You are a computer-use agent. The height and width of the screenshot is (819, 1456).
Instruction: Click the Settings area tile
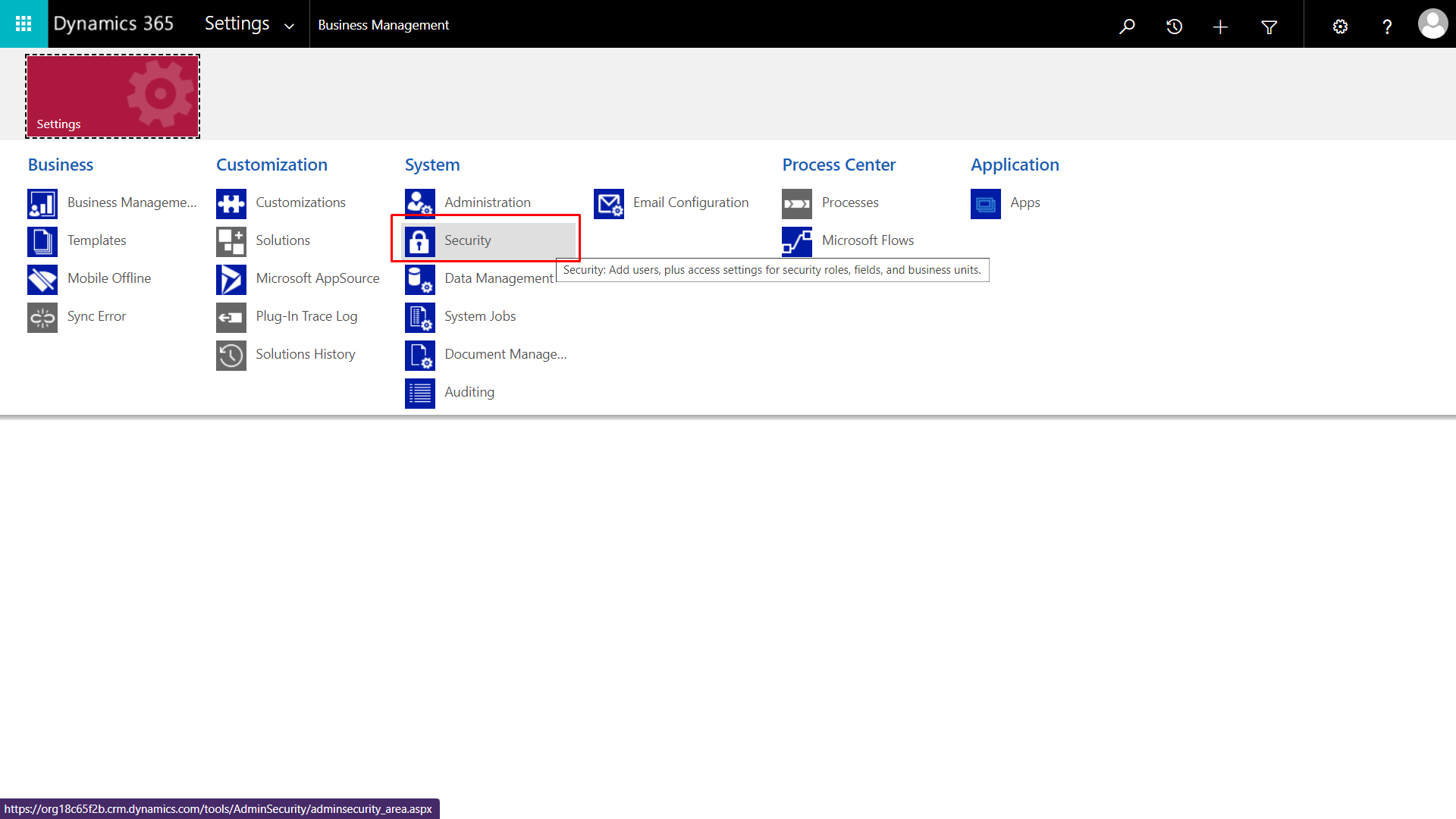tap(112, 96)
